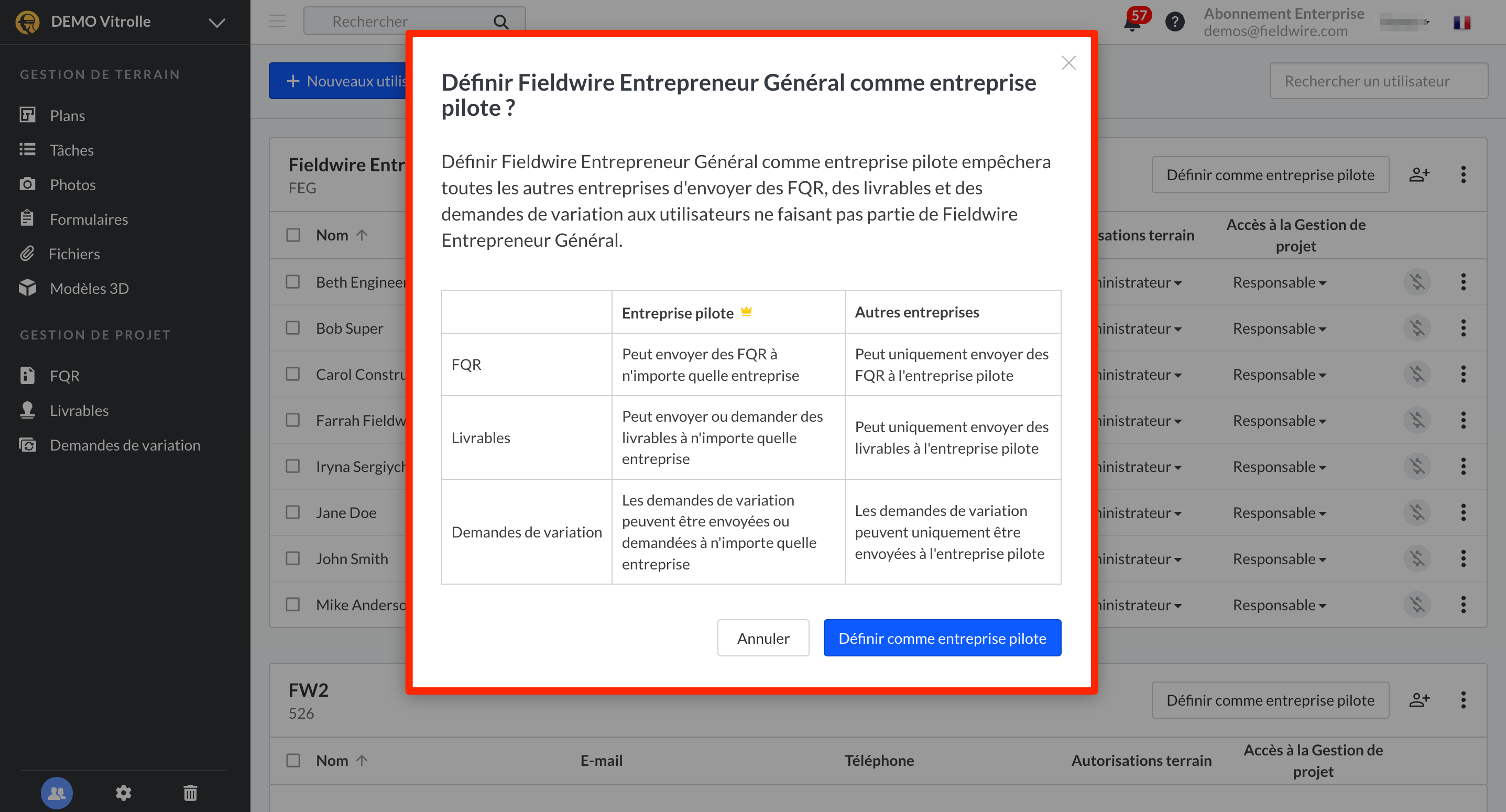
Task: Open three-dot menu for Fieldwire company header
Action: point(1464,174)
